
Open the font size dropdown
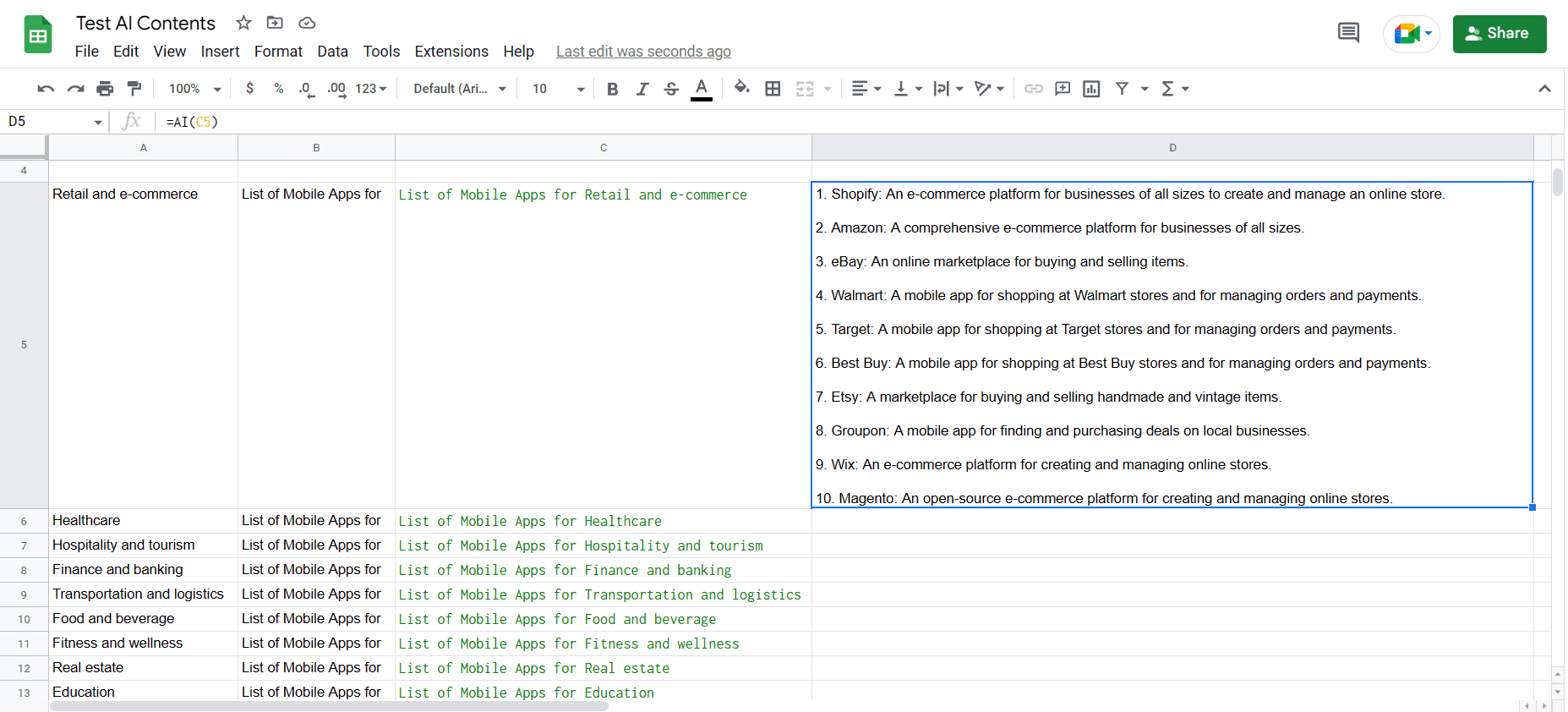[558, 89]
